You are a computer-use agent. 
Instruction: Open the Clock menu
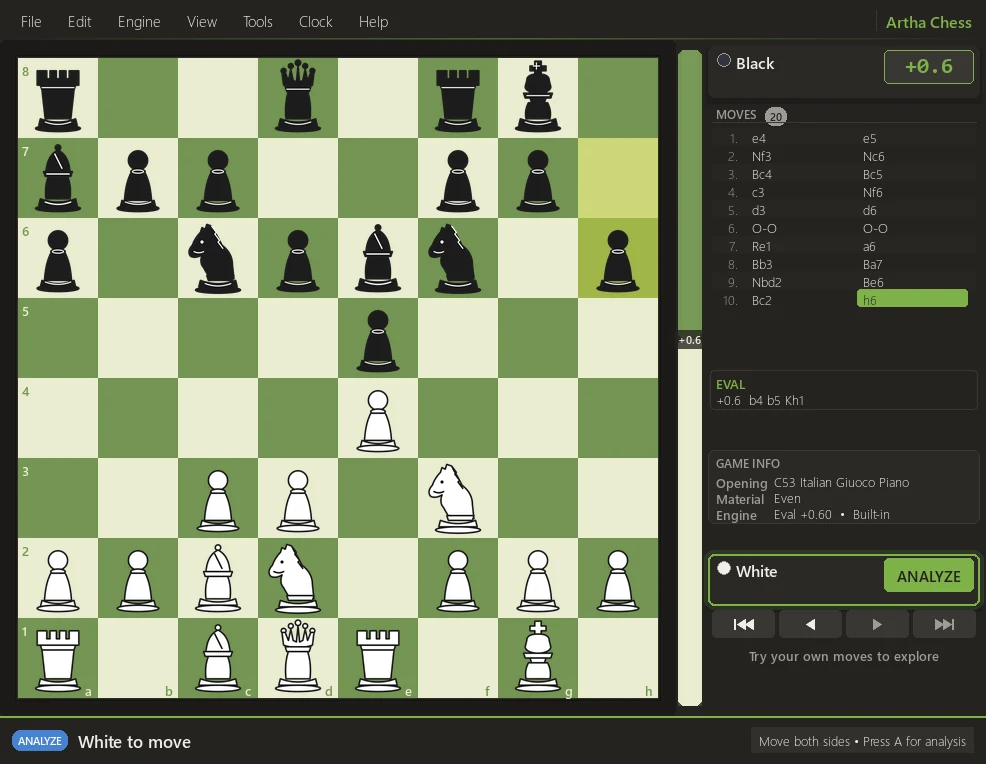click(316, 22)
